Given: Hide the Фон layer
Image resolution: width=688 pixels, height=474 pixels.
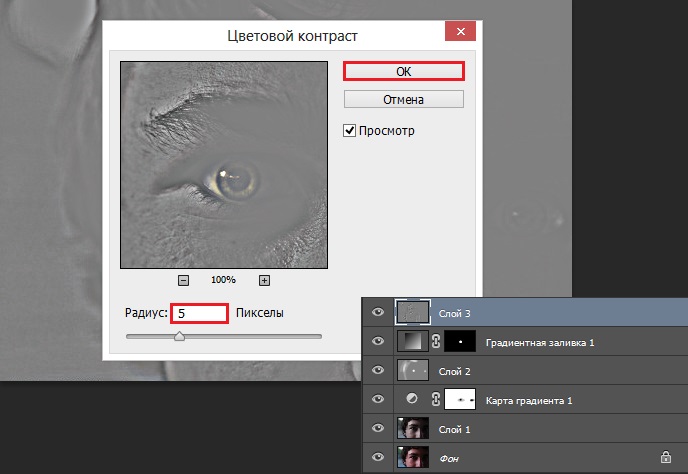Looking at the screenshot, I should [x=378, y=457].
